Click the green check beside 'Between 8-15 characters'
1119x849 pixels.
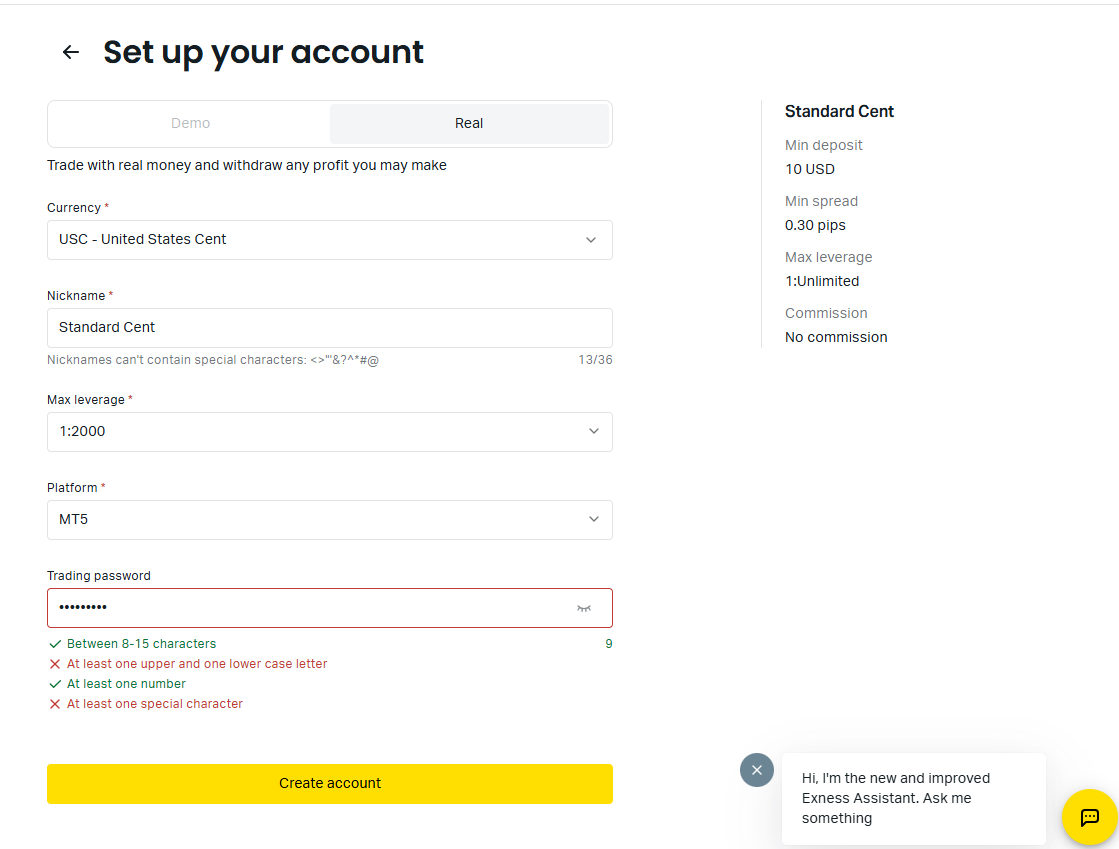tap(55, 644)
